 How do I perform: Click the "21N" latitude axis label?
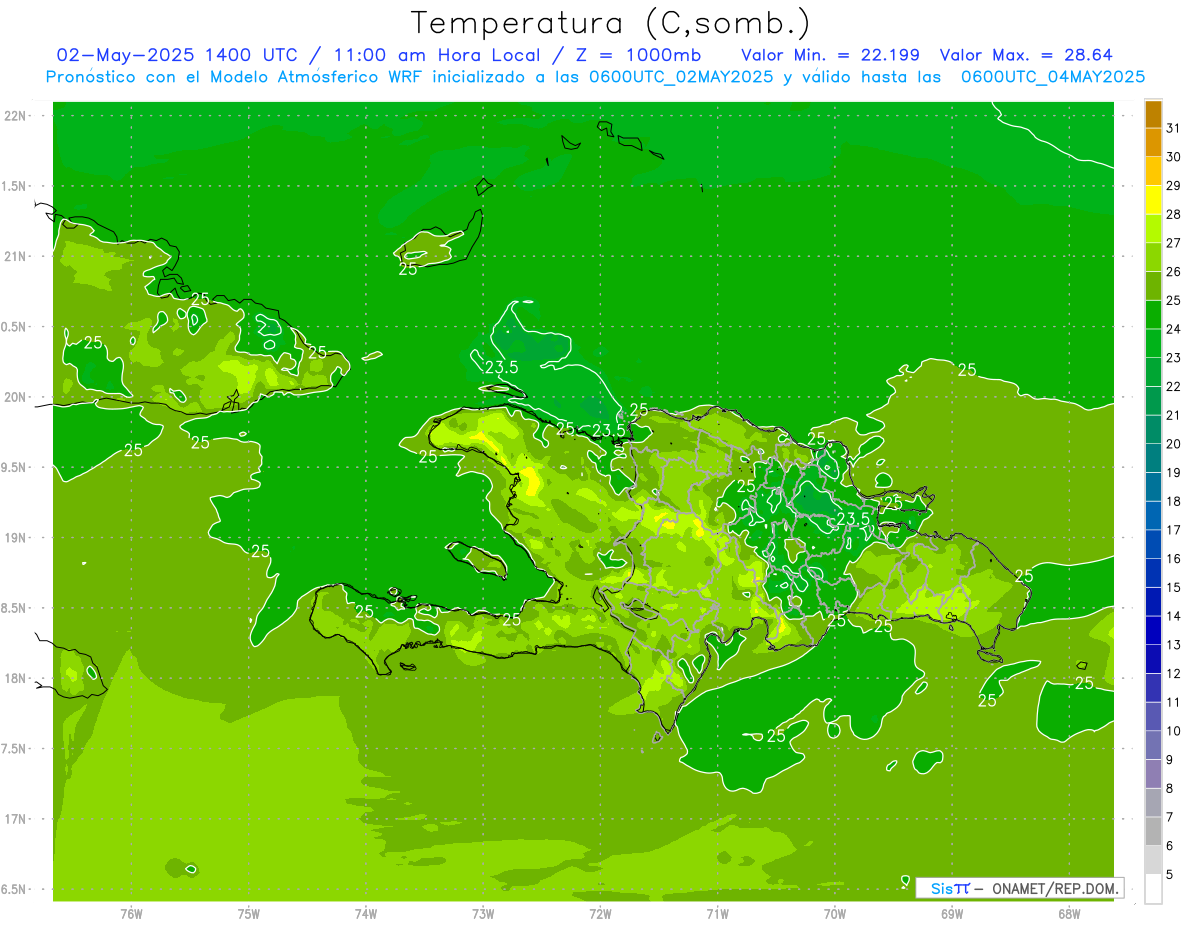(17, 257)
